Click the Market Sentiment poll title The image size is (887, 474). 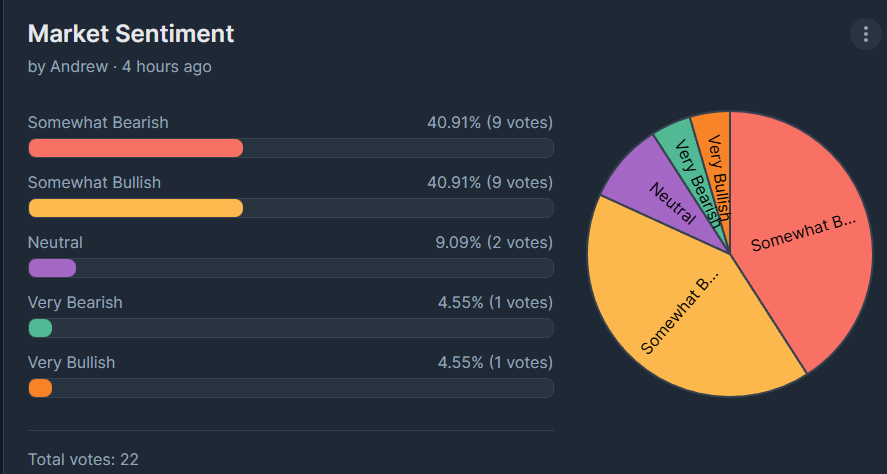(x=131, y=34)
